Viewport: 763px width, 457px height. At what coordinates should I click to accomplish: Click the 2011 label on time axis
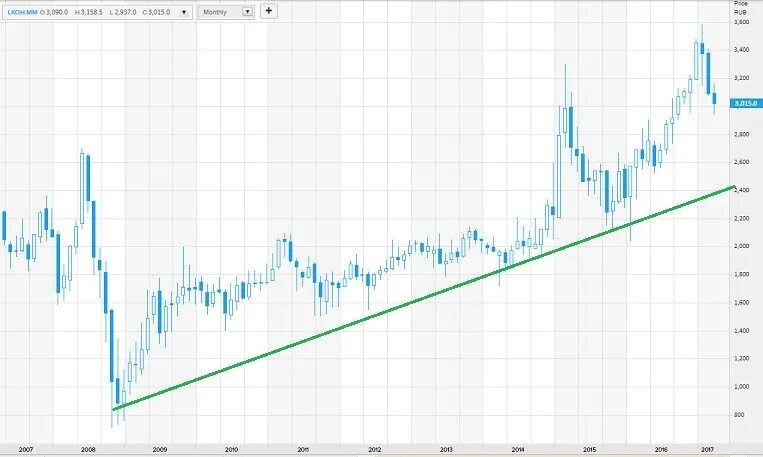click(x=303, y=450)
